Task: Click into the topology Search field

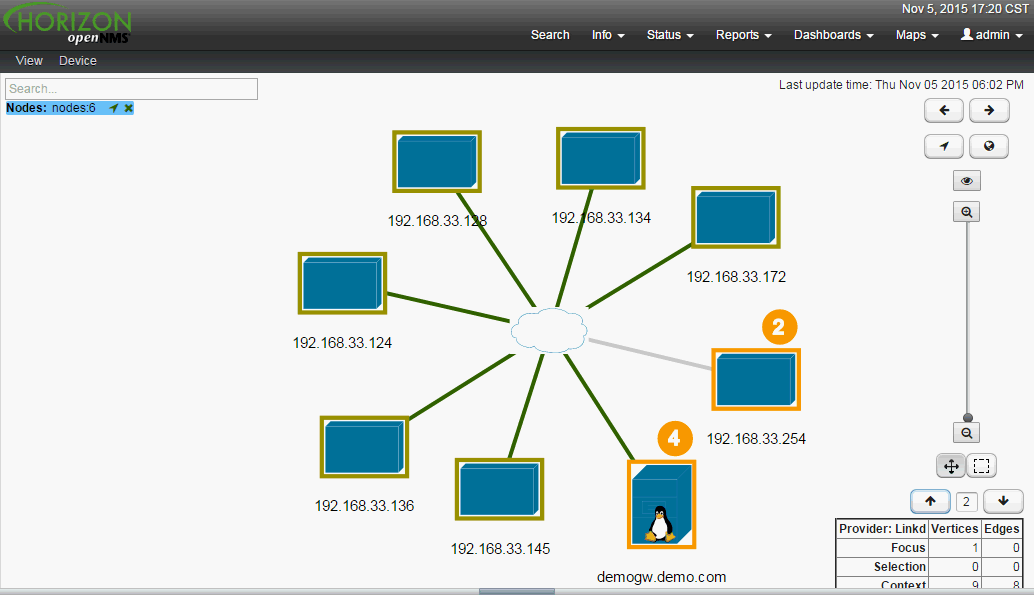Action: tap(131, 89)
